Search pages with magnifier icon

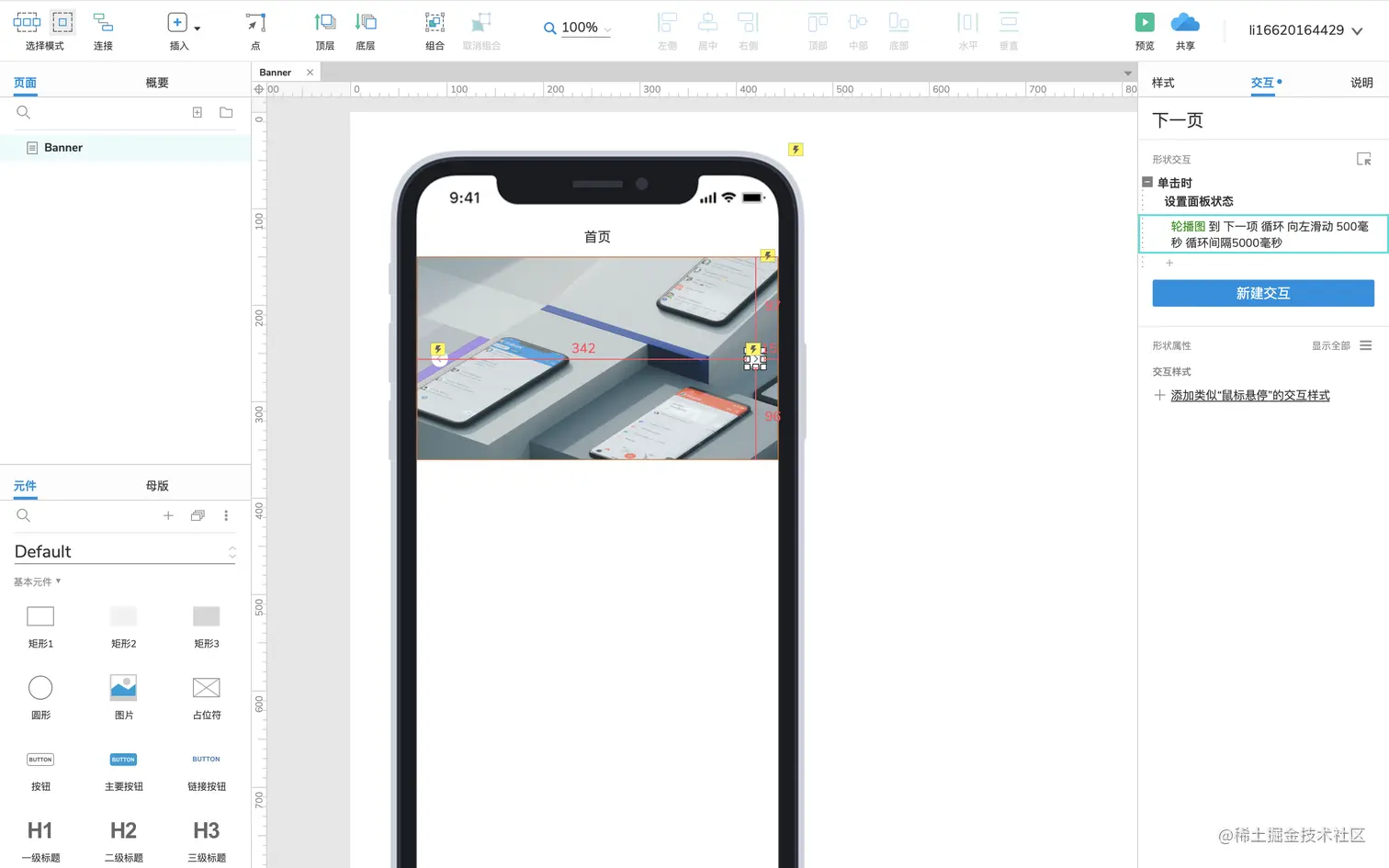(24, 112)
